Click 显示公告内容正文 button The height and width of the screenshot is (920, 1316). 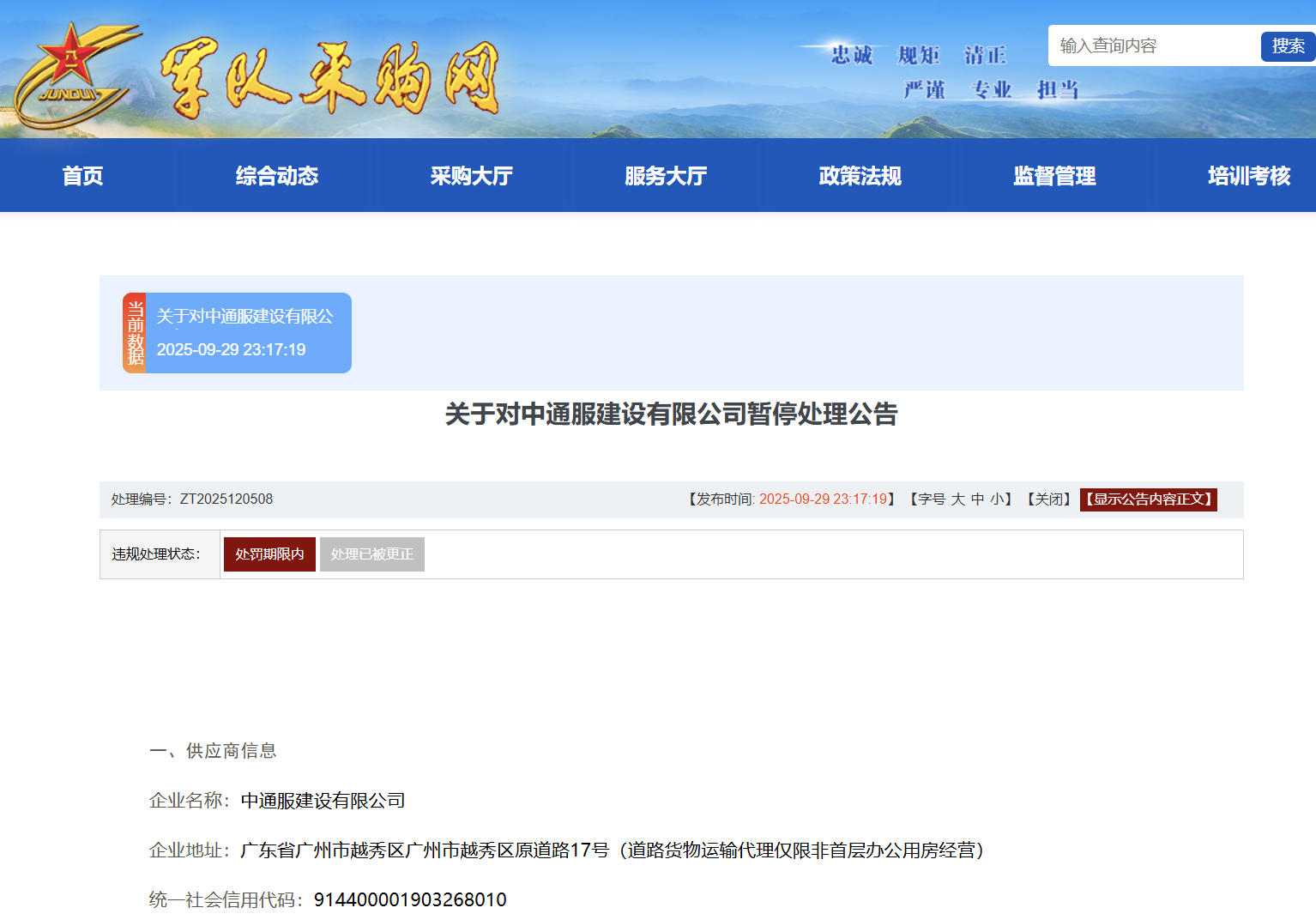1148,499
